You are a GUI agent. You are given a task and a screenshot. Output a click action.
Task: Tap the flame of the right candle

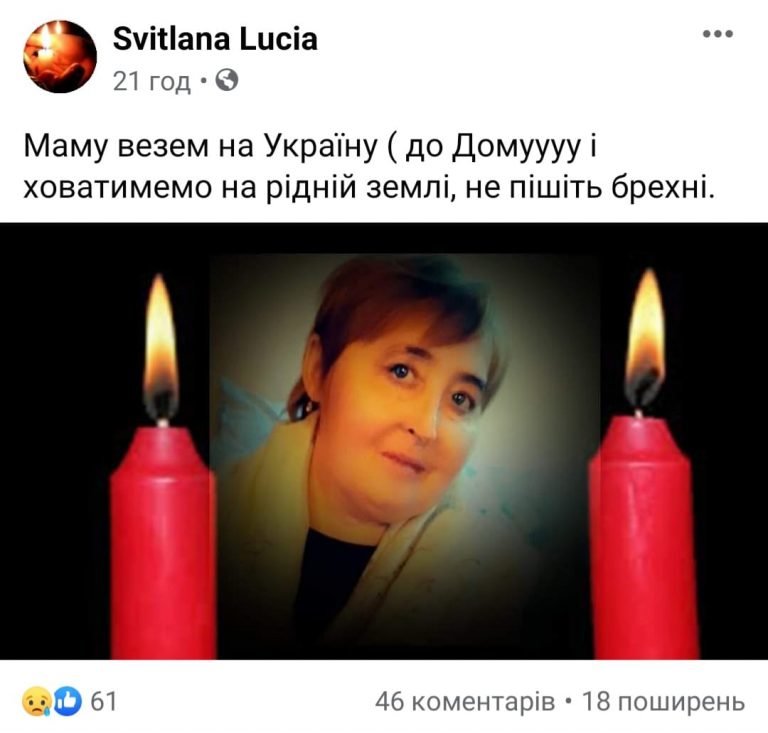[646, 340]
